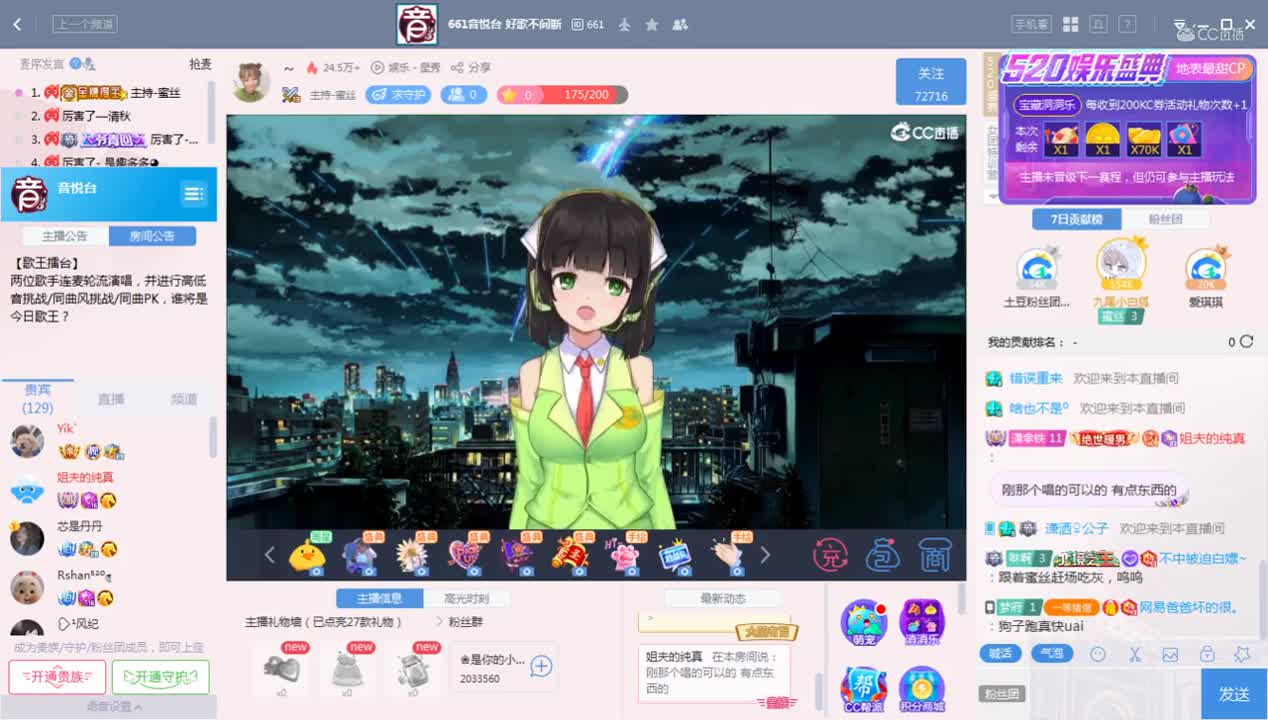Open the 消消乐 game icon
Screen dimensions: 1268x720
[x=922, y=623]
